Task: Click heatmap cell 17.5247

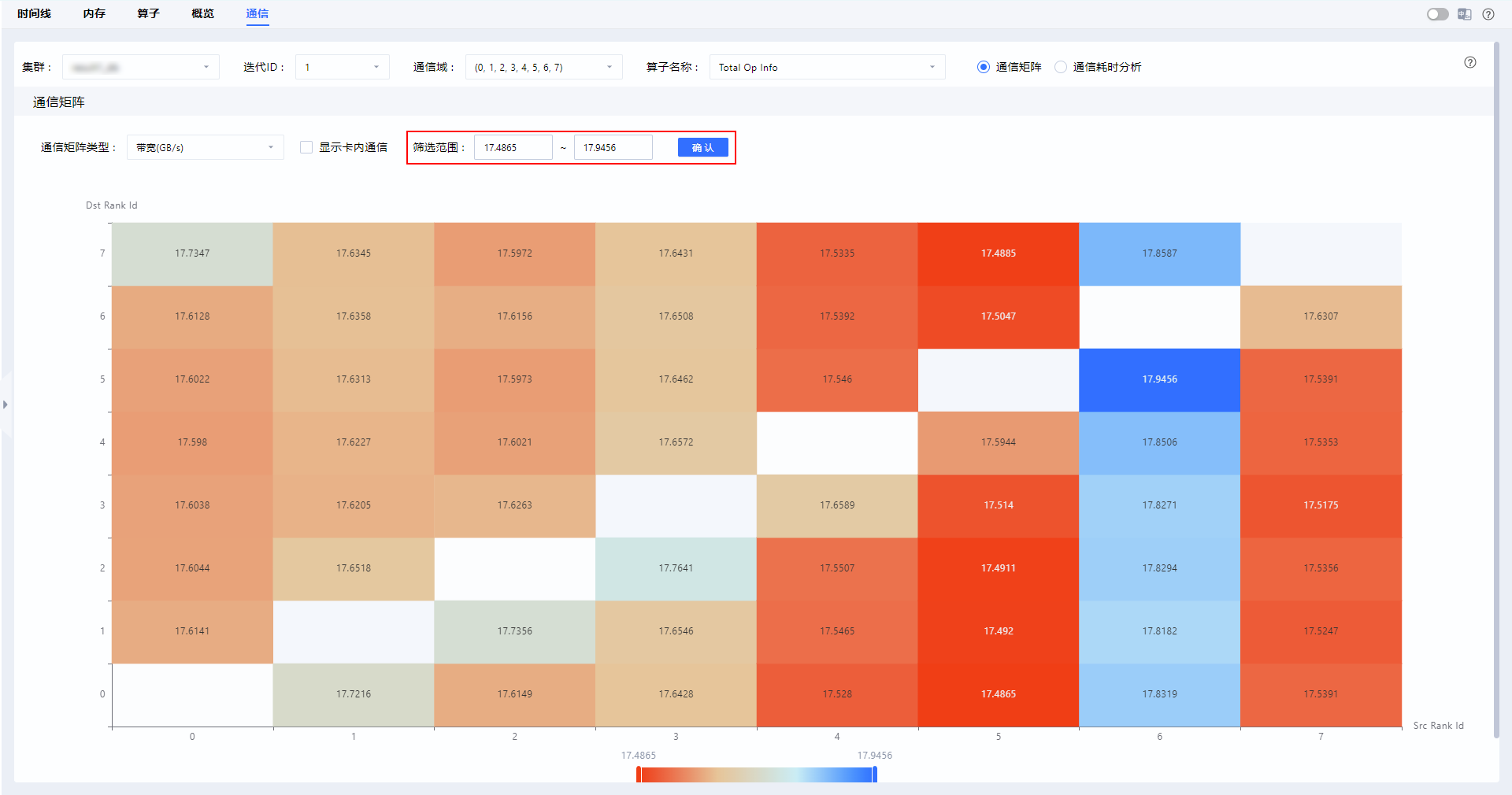Action: pyautogui.click(x=1321, y=631)
